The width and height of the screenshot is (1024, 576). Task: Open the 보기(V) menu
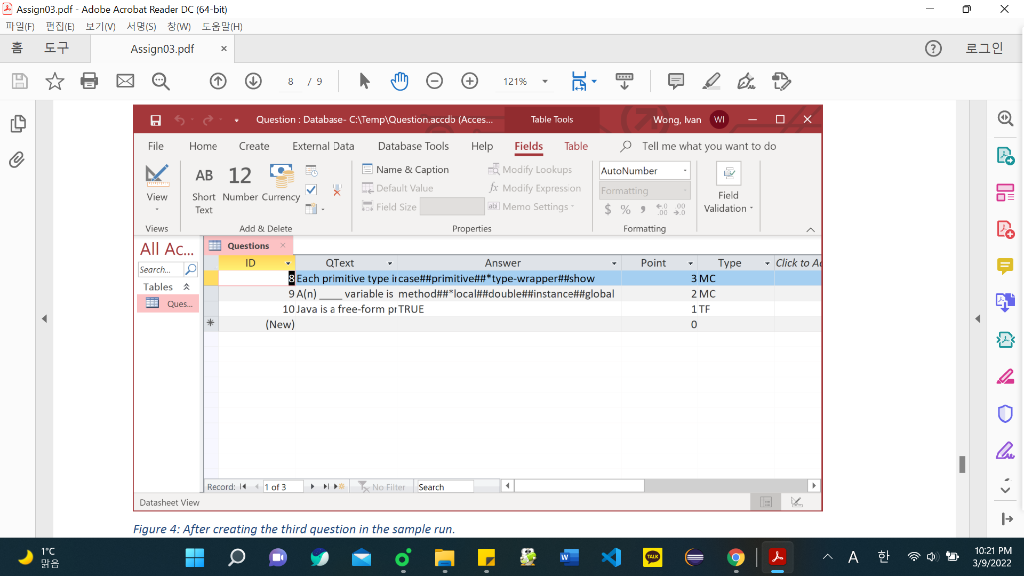coord(100,26)
